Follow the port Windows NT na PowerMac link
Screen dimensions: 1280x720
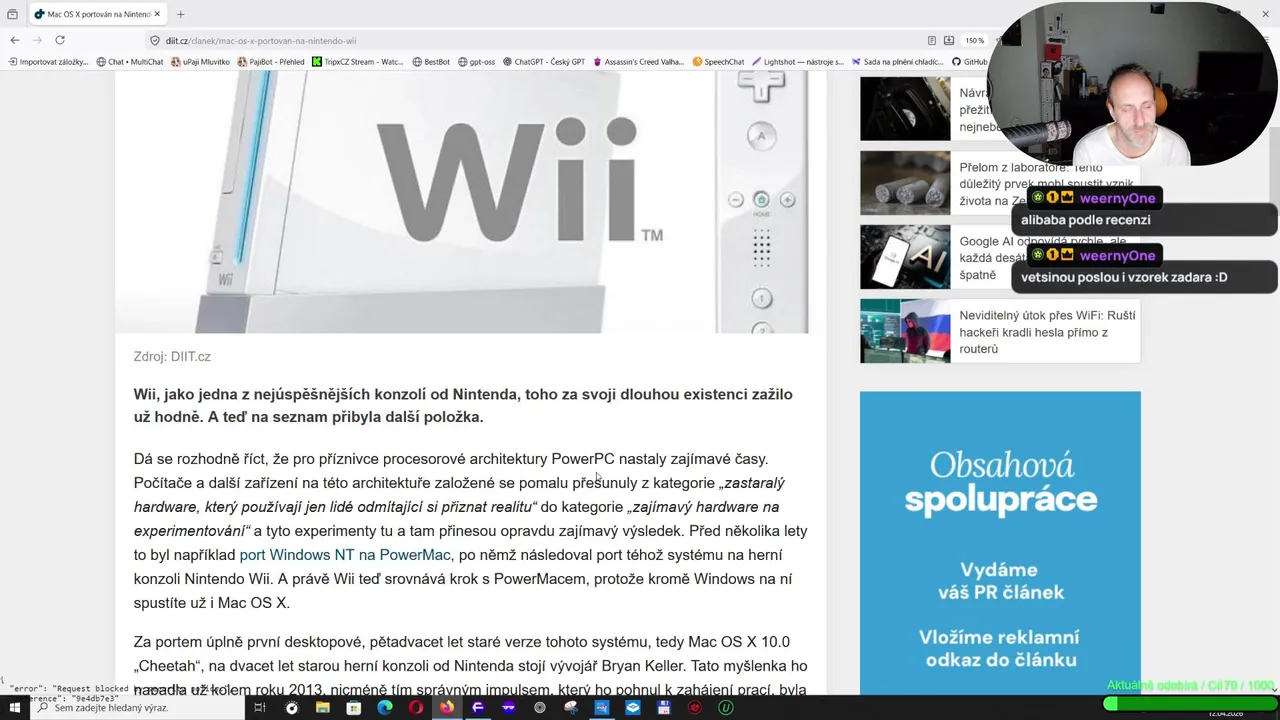345,555
